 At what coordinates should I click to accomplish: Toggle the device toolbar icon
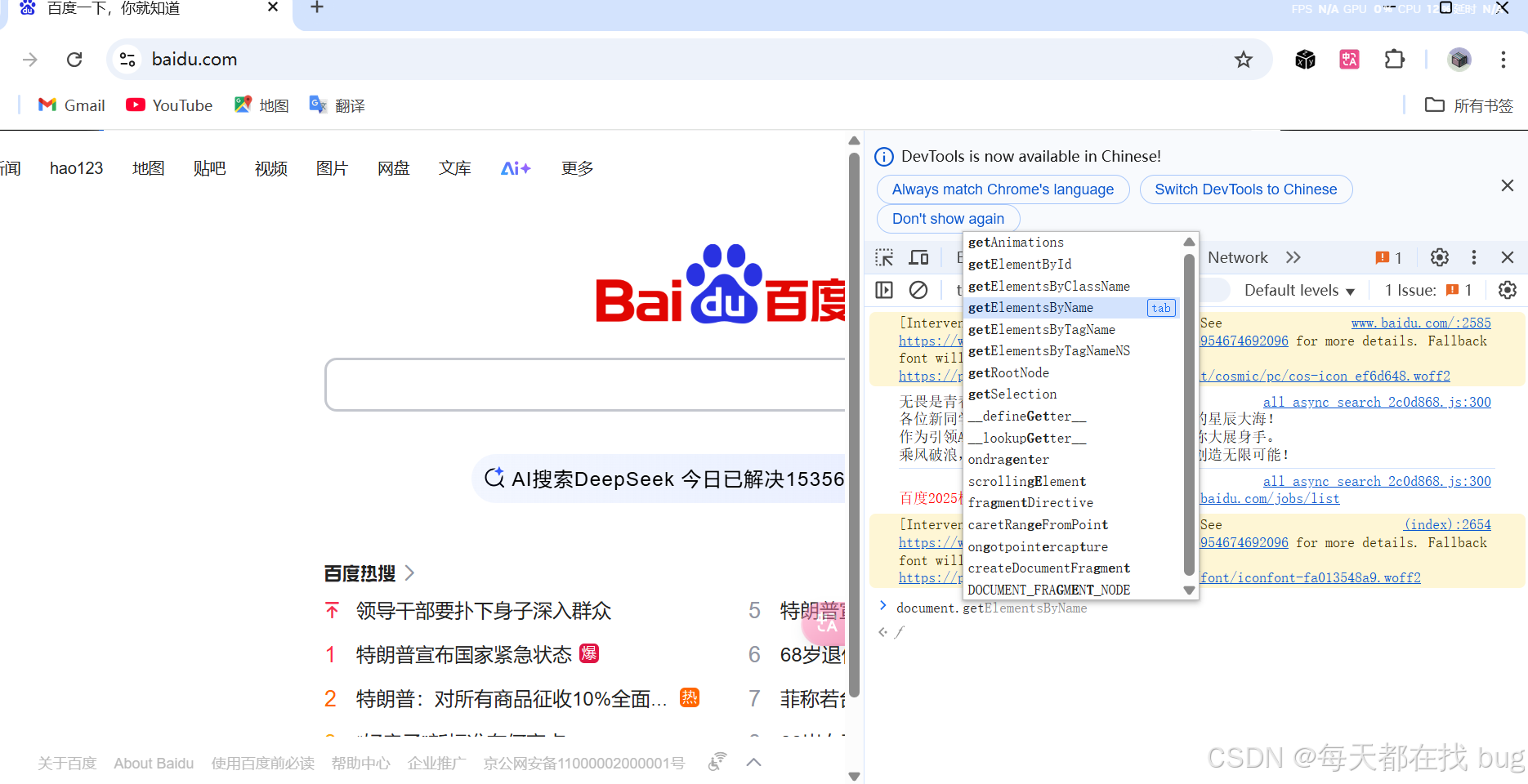(x=919, y=258)
